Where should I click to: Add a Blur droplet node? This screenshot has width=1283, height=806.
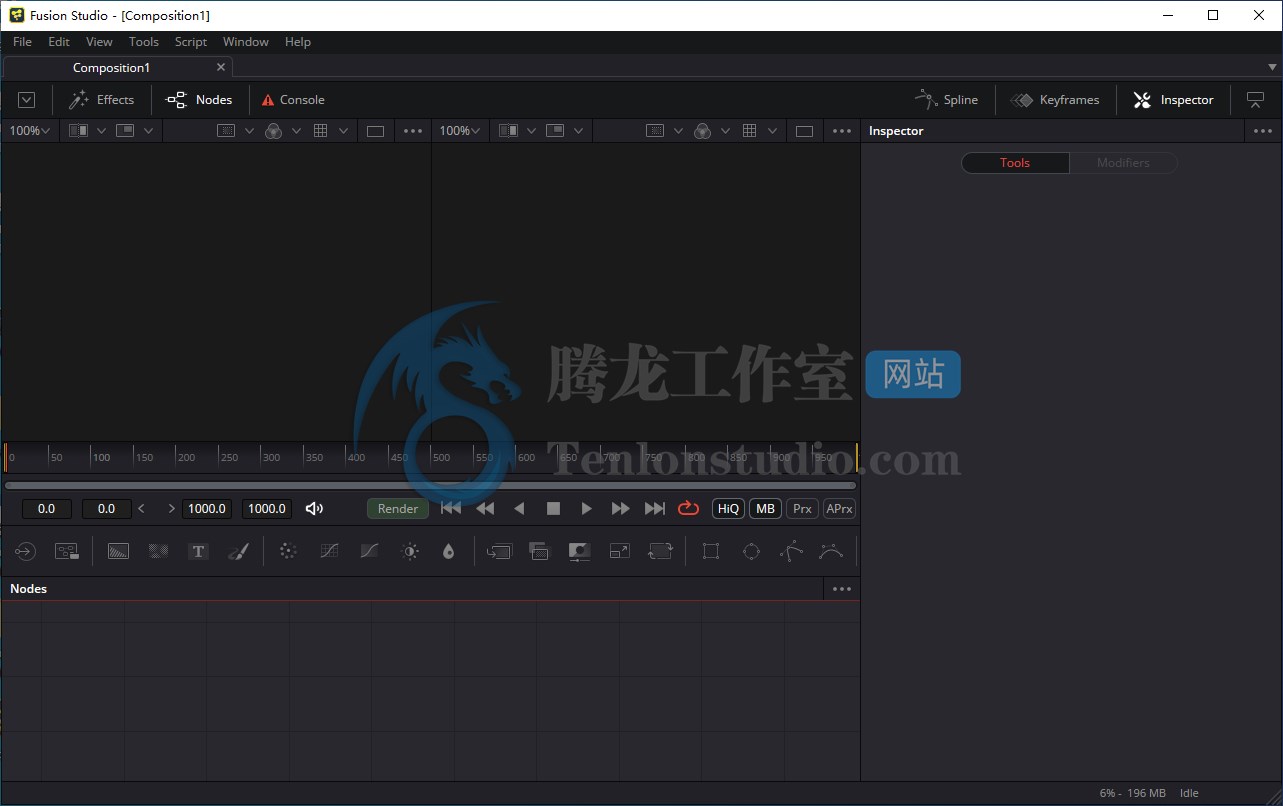point(448,551)
